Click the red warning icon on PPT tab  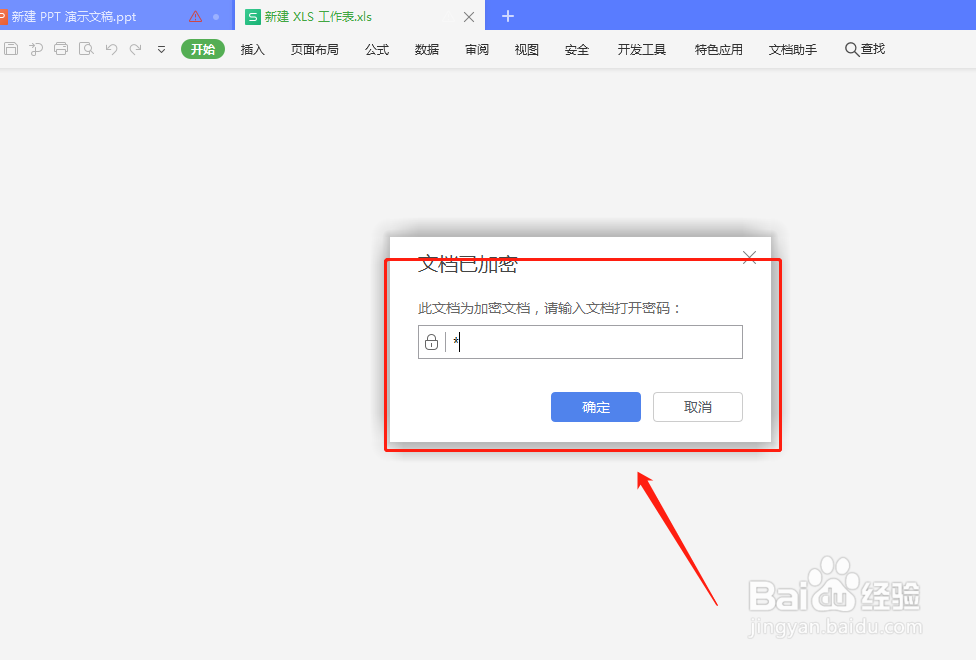(195, 17)
